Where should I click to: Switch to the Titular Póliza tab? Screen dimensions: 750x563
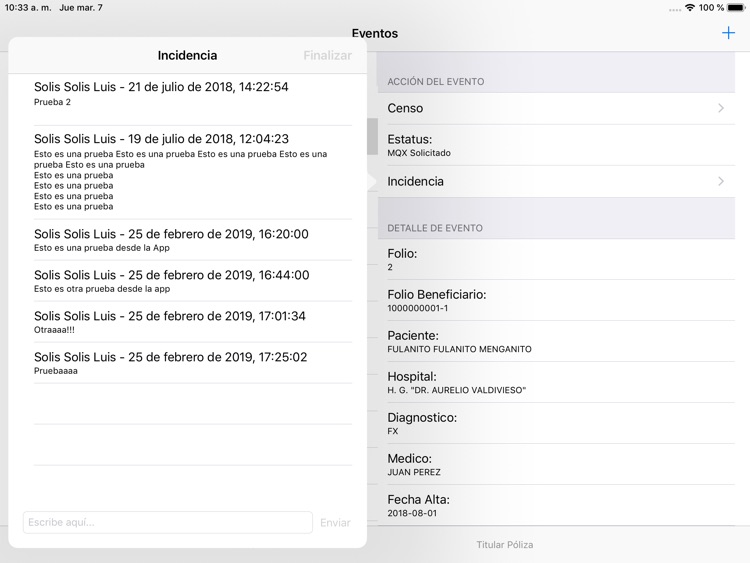[504, 545]
